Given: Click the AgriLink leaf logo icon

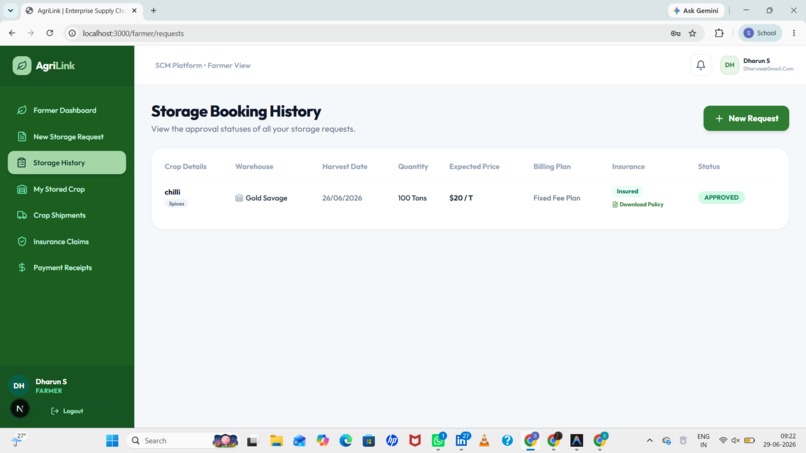Looking at the screenshot, I should 22,66.
